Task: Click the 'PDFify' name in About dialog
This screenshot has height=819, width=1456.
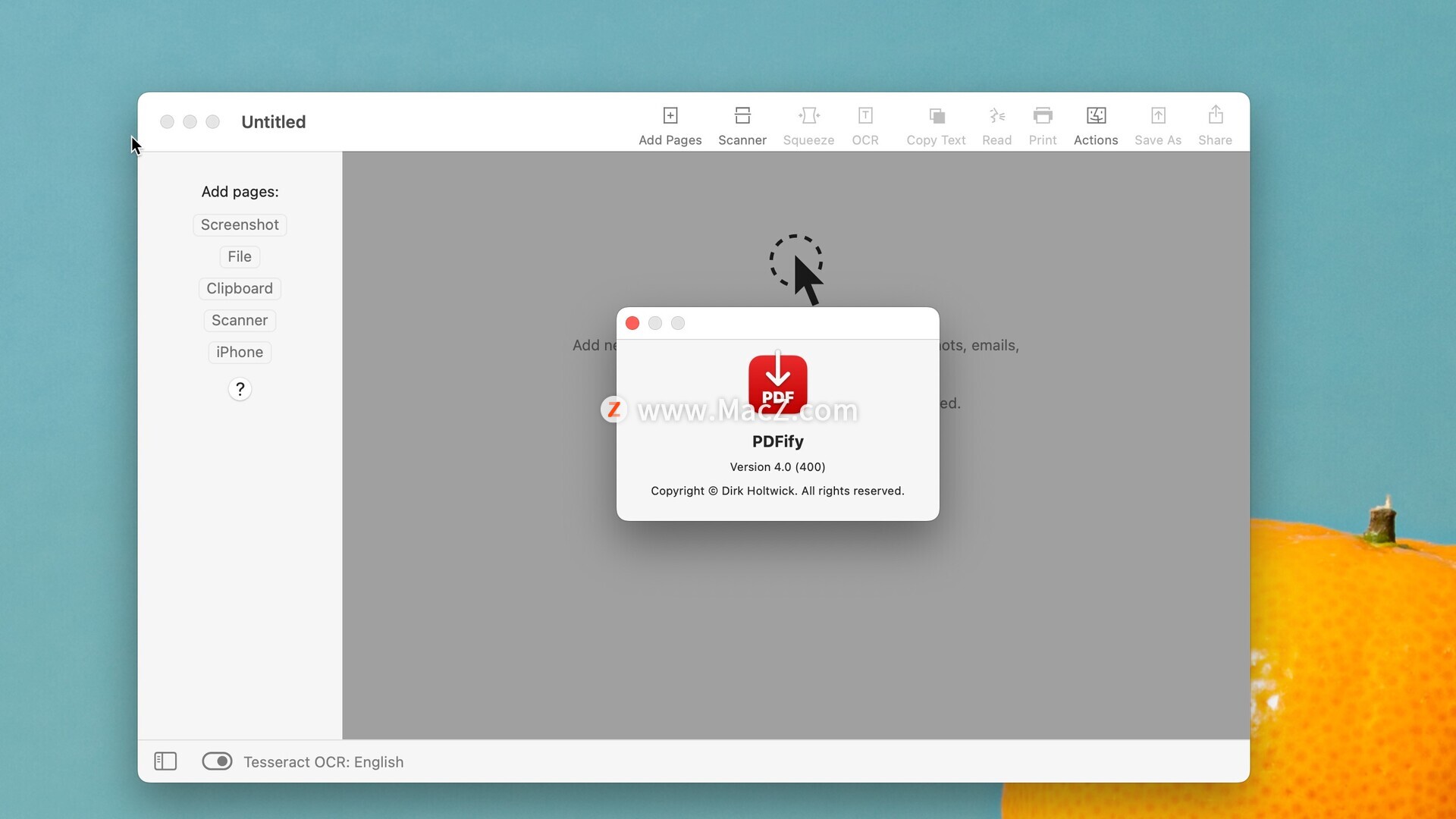Action: pyautogui.click(x=777, y=441)
